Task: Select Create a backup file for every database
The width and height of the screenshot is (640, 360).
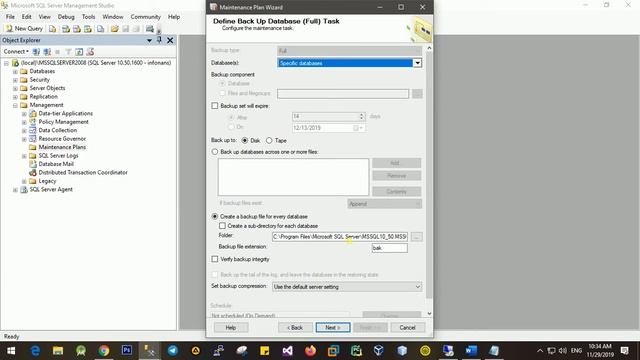Action: coord(215,216)
